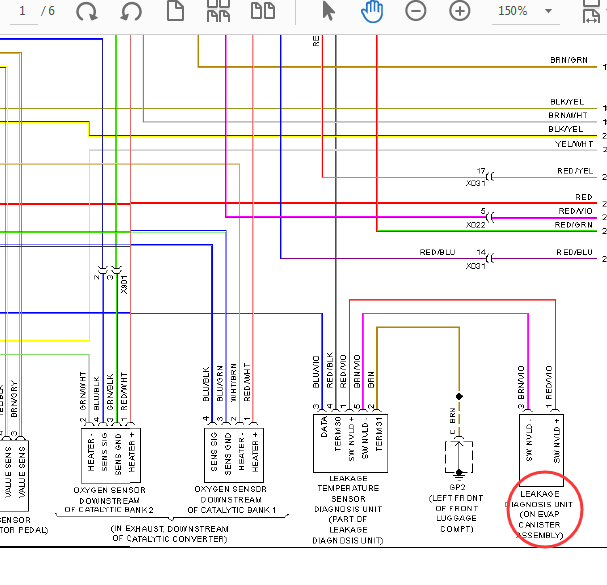Click the TERM30 pin label
Image resolution: width=607 pixels, height=585 pixels.
338,434
